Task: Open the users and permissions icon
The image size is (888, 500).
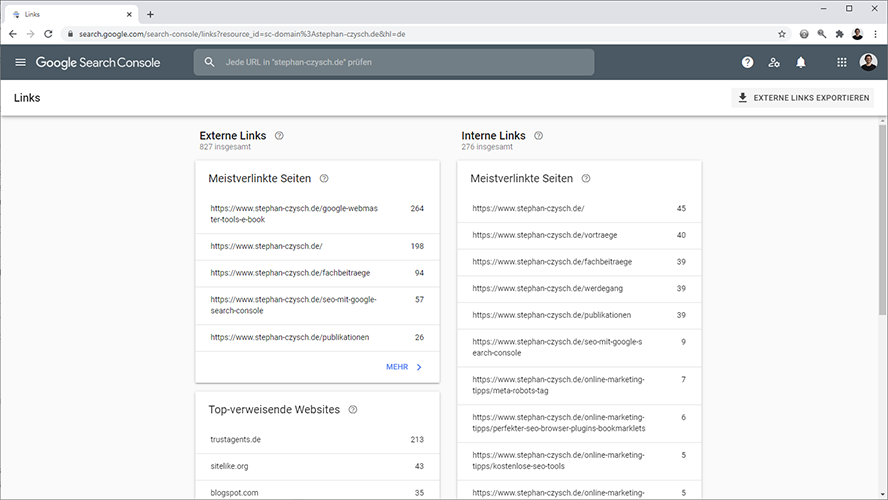Action: click(774, 62)
